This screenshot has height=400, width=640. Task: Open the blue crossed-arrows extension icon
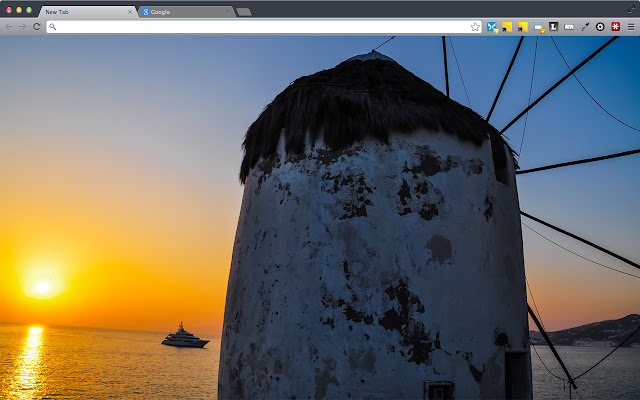[x=492, y=27]
